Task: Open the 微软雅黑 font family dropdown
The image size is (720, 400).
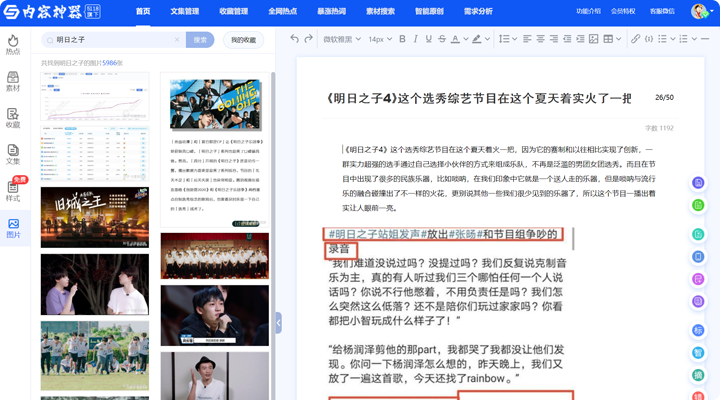Action: tap(342, 39)
